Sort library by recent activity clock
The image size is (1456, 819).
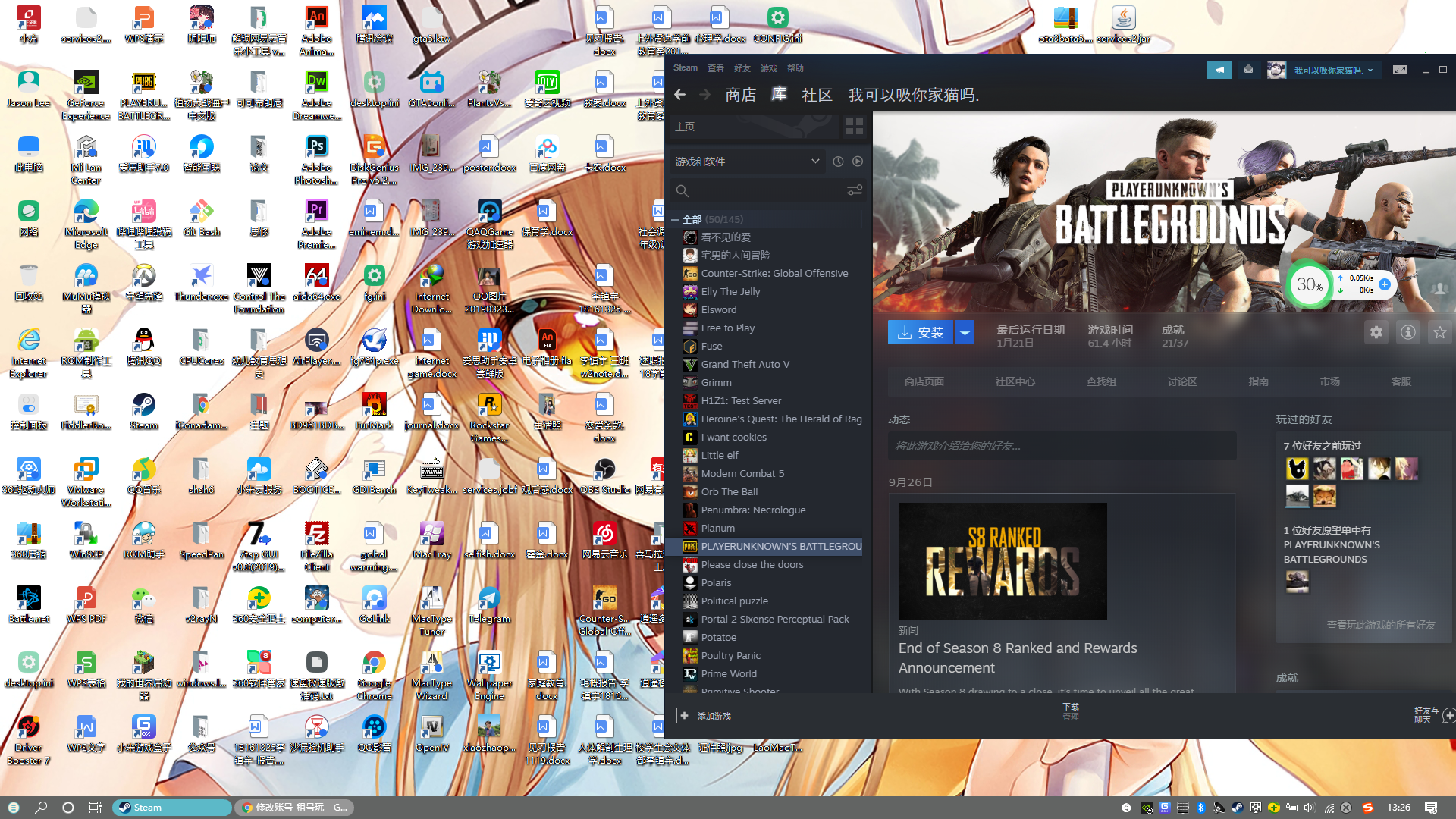(x=838, y=162)
